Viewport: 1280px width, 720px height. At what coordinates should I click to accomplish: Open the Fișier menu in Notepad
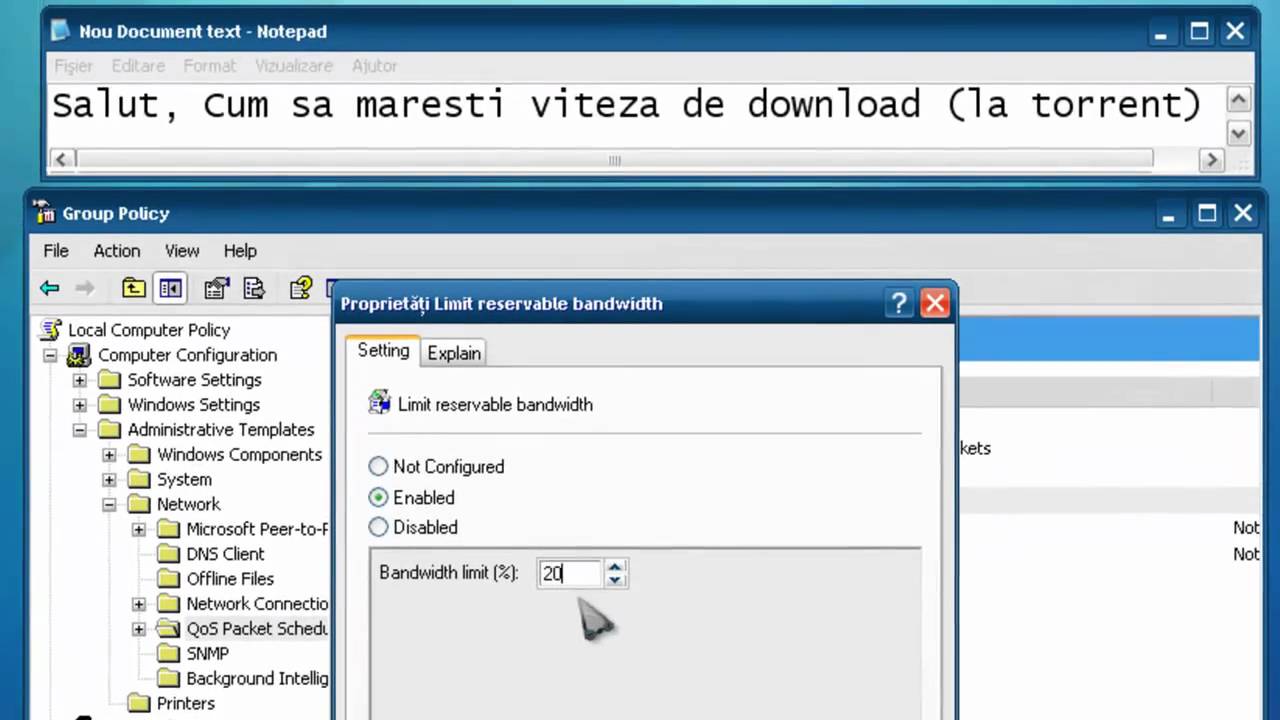[73, 66]
